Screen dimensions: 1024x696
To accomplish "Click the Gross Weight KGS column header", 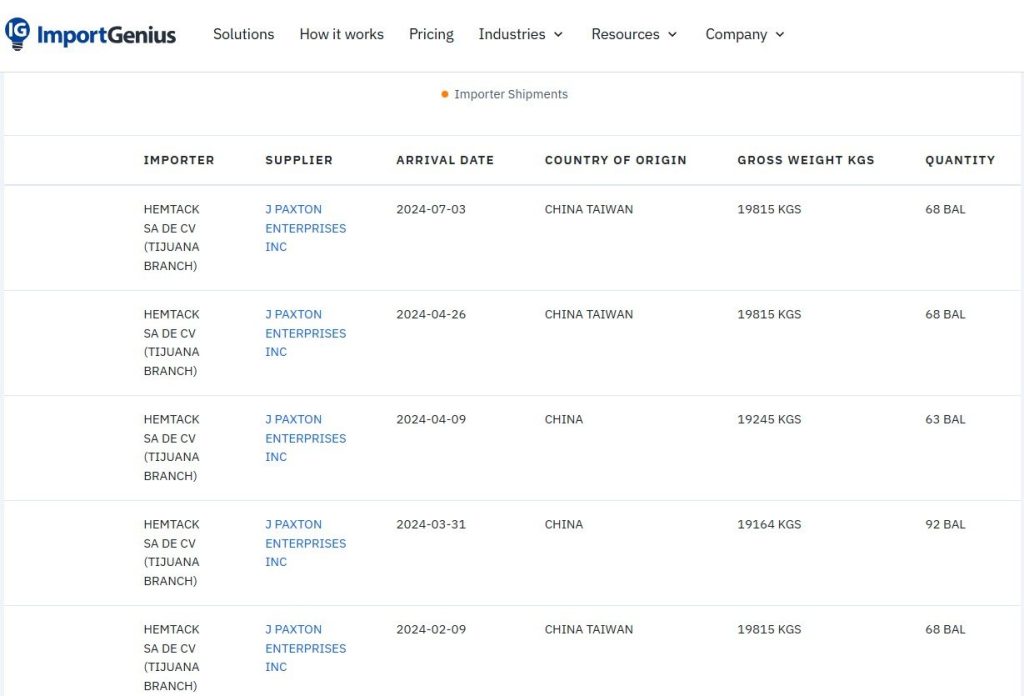I will 805,160.
